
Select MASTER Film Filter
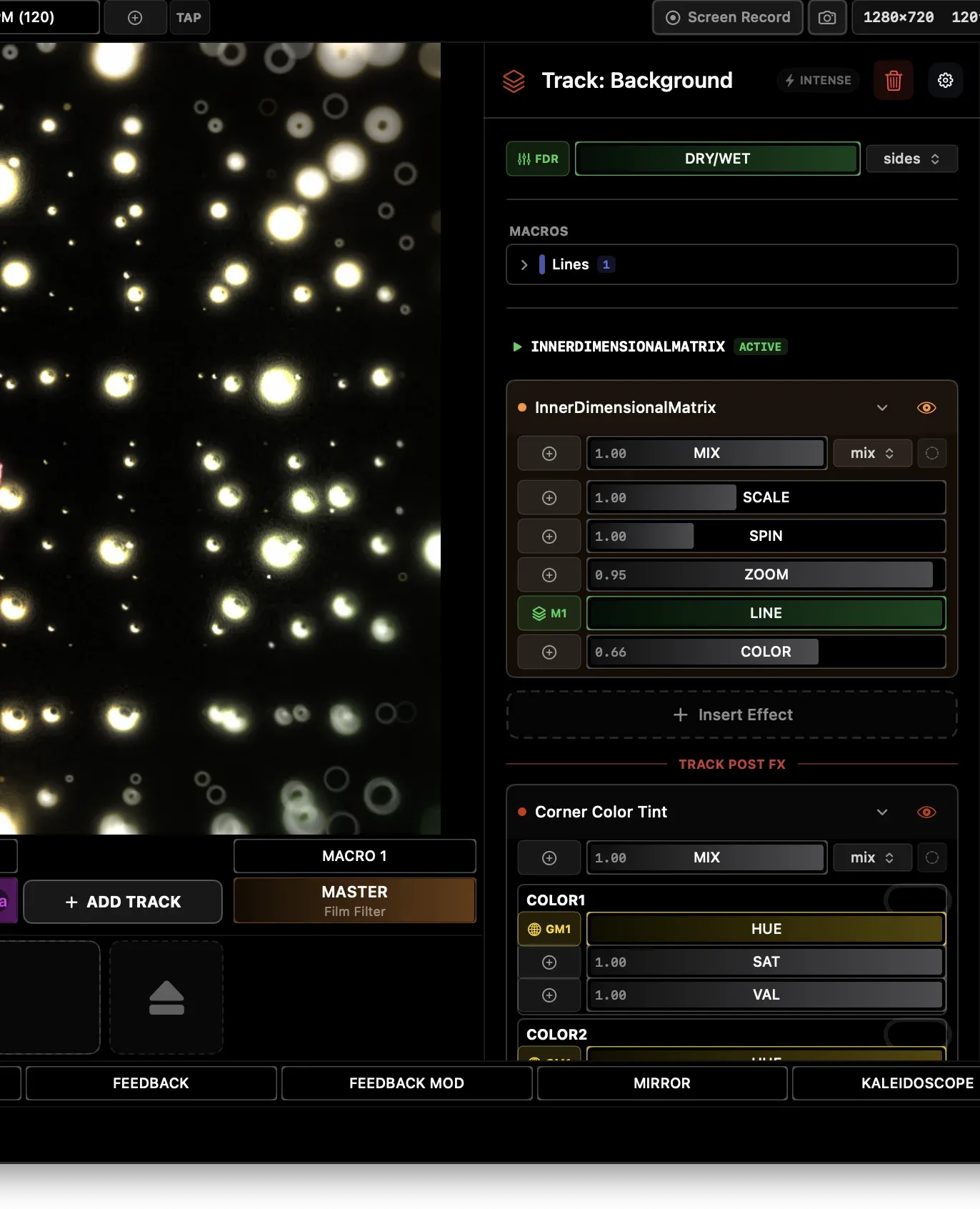click(355, 900)
